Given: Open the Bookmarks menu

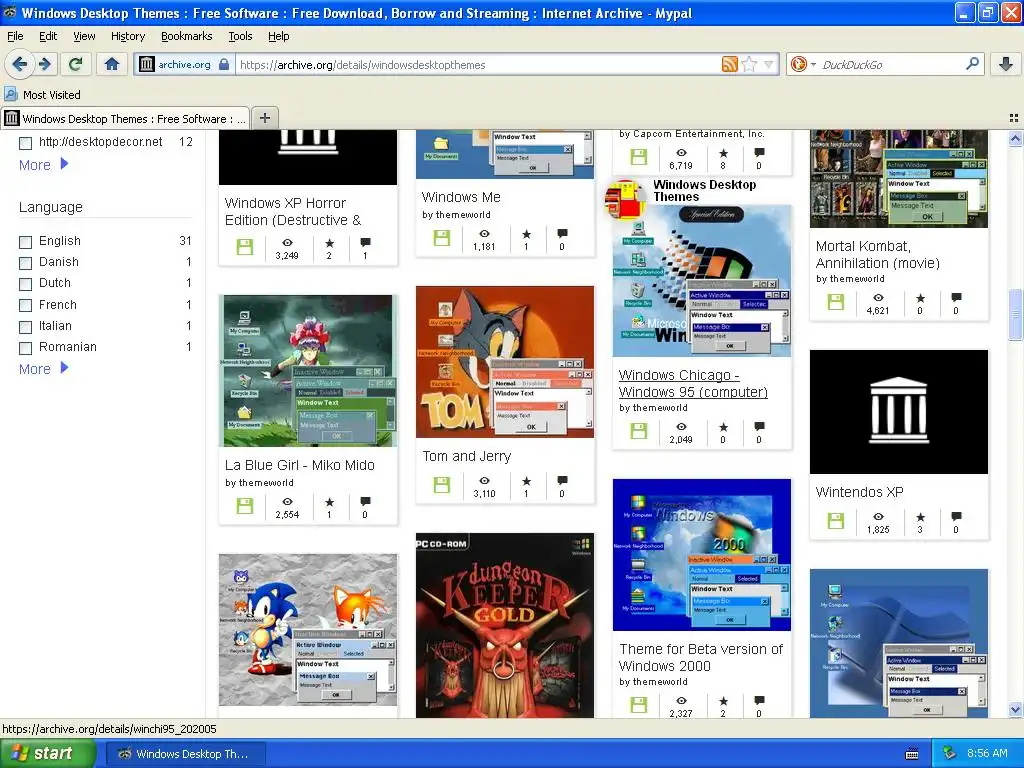Looking at the screenshot, I should (187, 36).
